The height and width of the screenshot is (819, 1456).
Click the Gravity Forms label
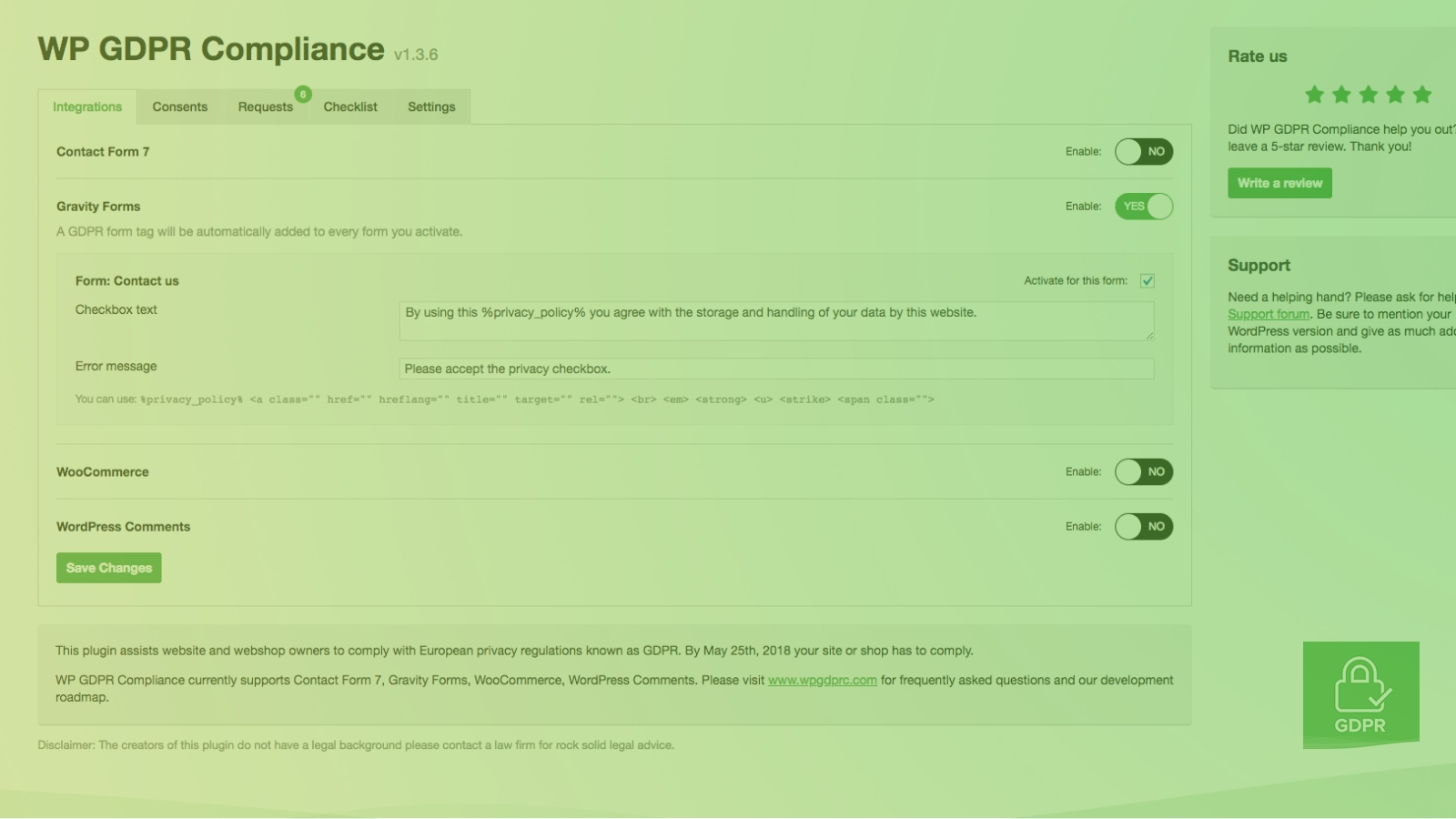[98, 207]
